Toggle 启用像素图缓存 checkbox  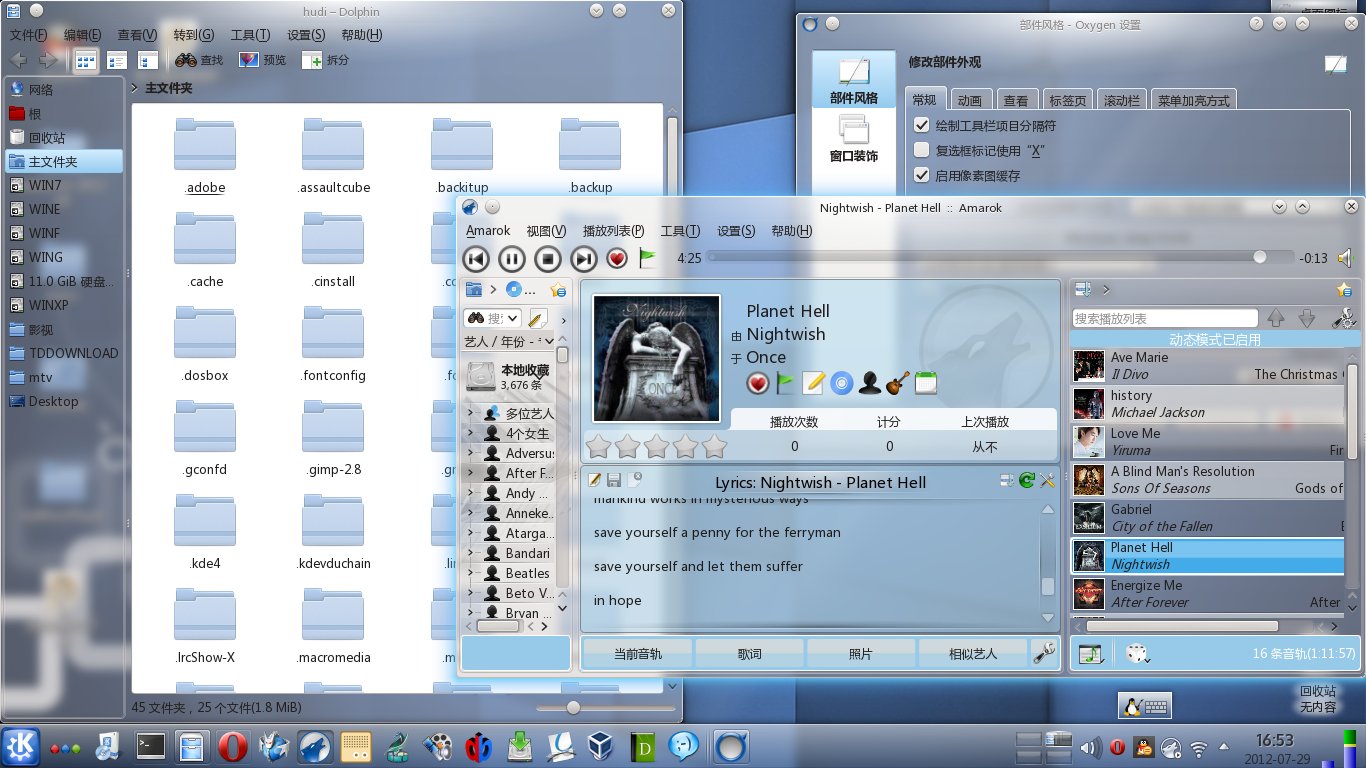(x=922, y=175)
